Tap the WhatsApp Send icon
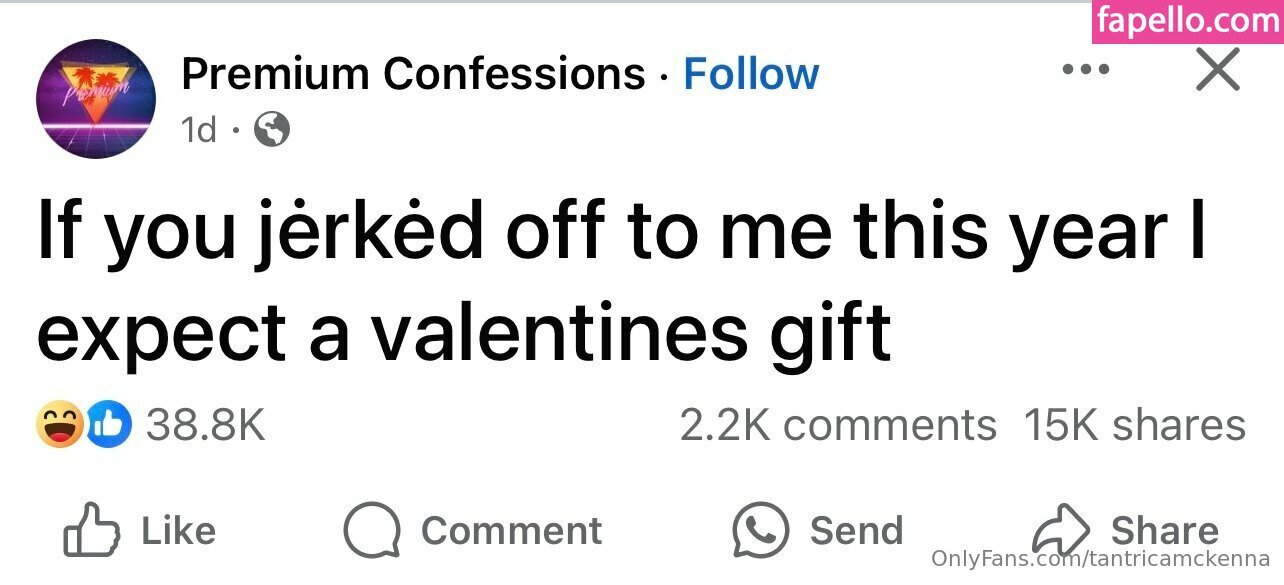The width and height of the screenshot is (1284, 585). 760,530
